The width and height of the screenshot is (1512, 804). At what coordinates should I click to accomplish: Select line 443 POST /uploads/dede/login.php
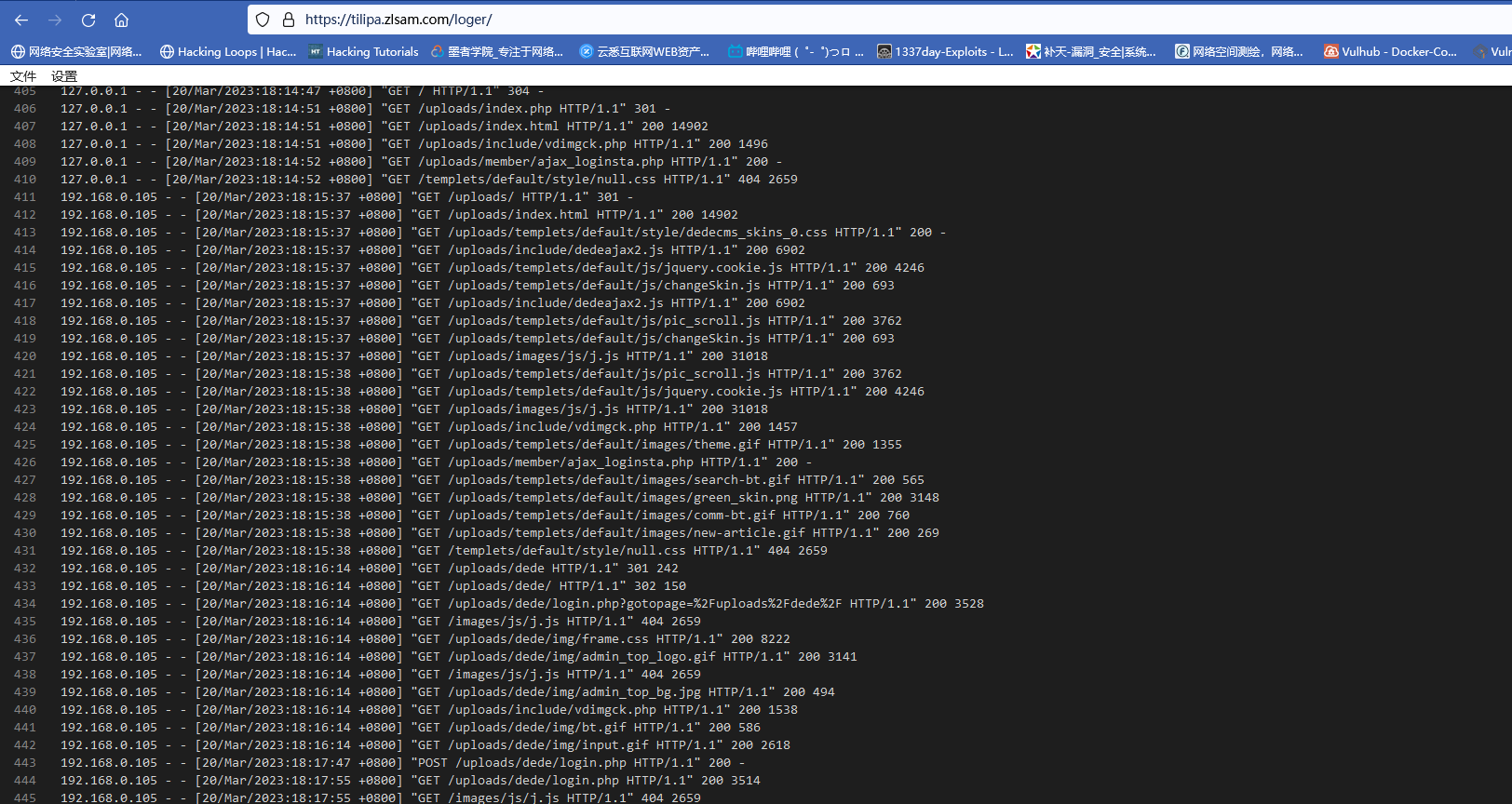[x=403, y=763]
